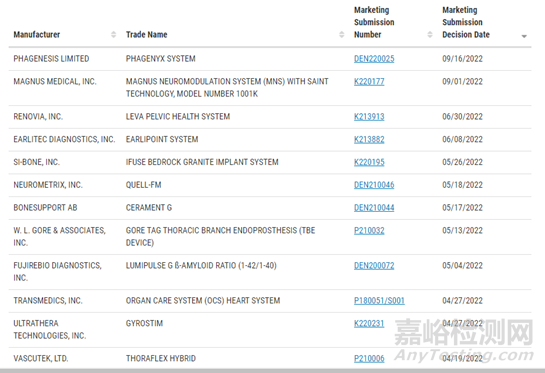Open submission K220177 link
The image size is (545, 373).
coord(369,82)
